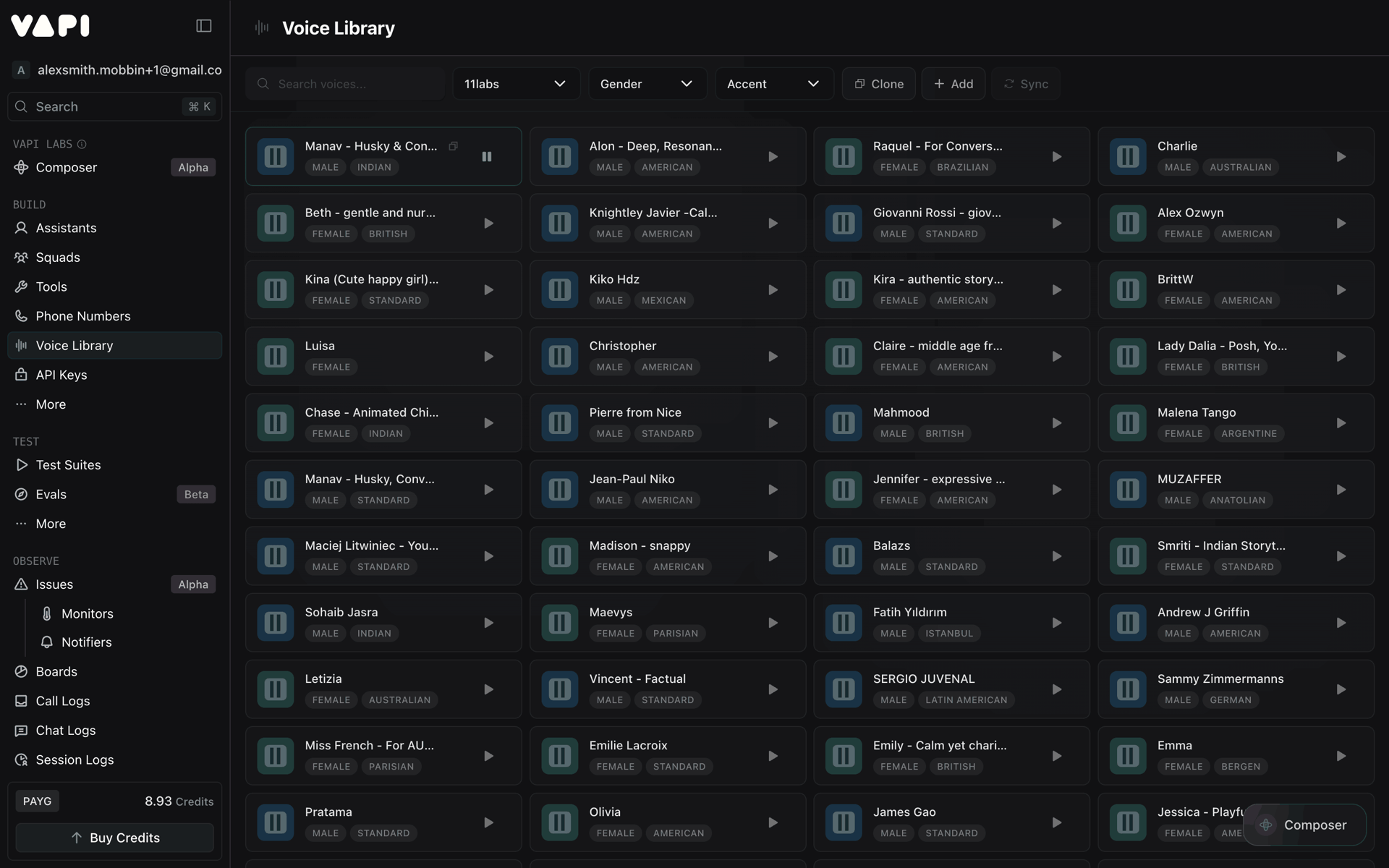Viewport: 1389px width, 868px height.
Task: Play the Beth - gentle and nur... voice
Action: click(x=488, y=223)
